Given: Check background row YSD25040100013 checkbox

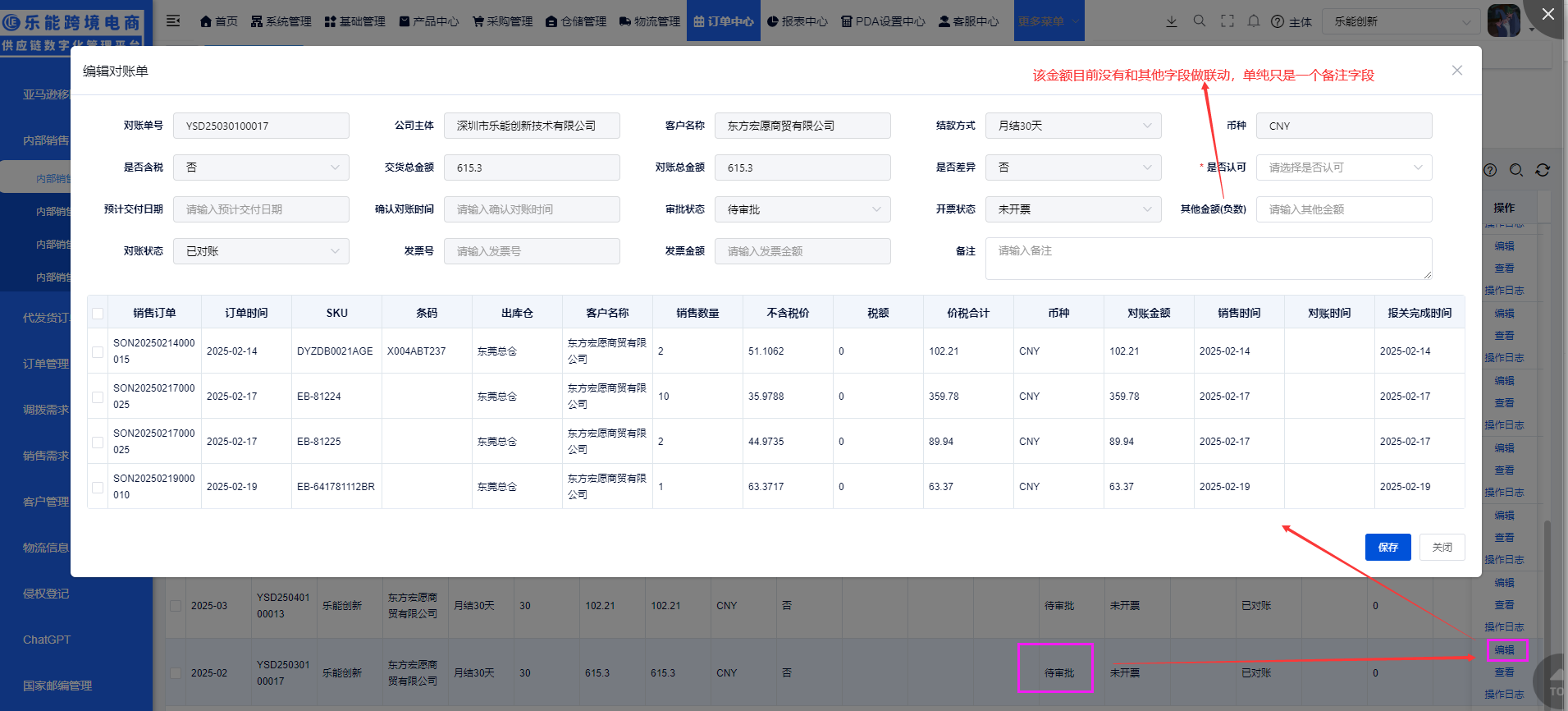Looking at the screenshot, I should pyautogui.click(x=176, y=606).
